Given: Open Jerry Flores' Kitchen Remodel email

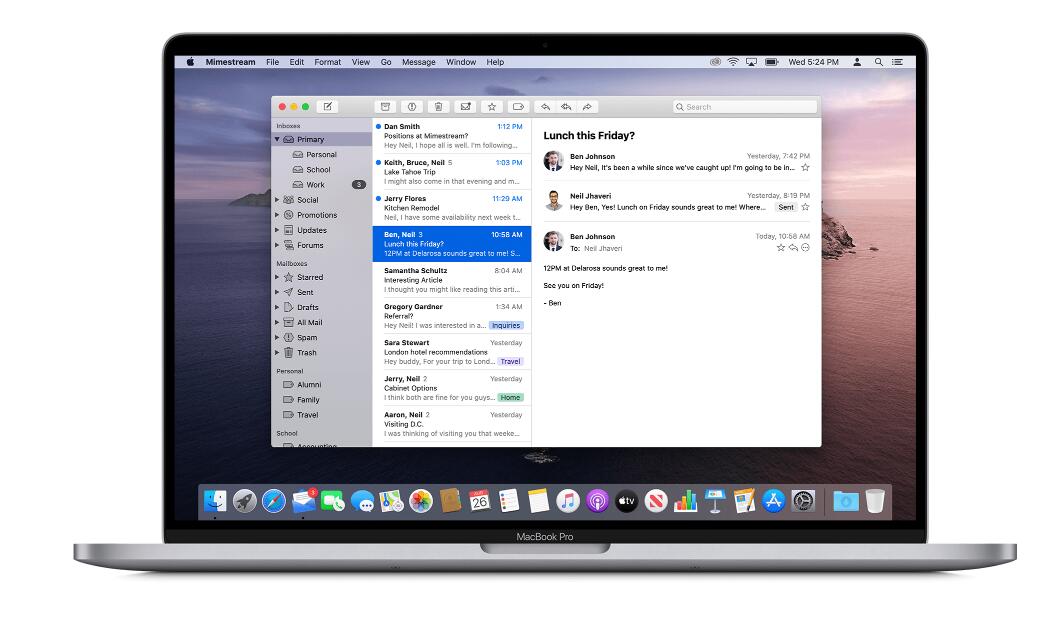Looking at the screenshot, I should (452, 208).
